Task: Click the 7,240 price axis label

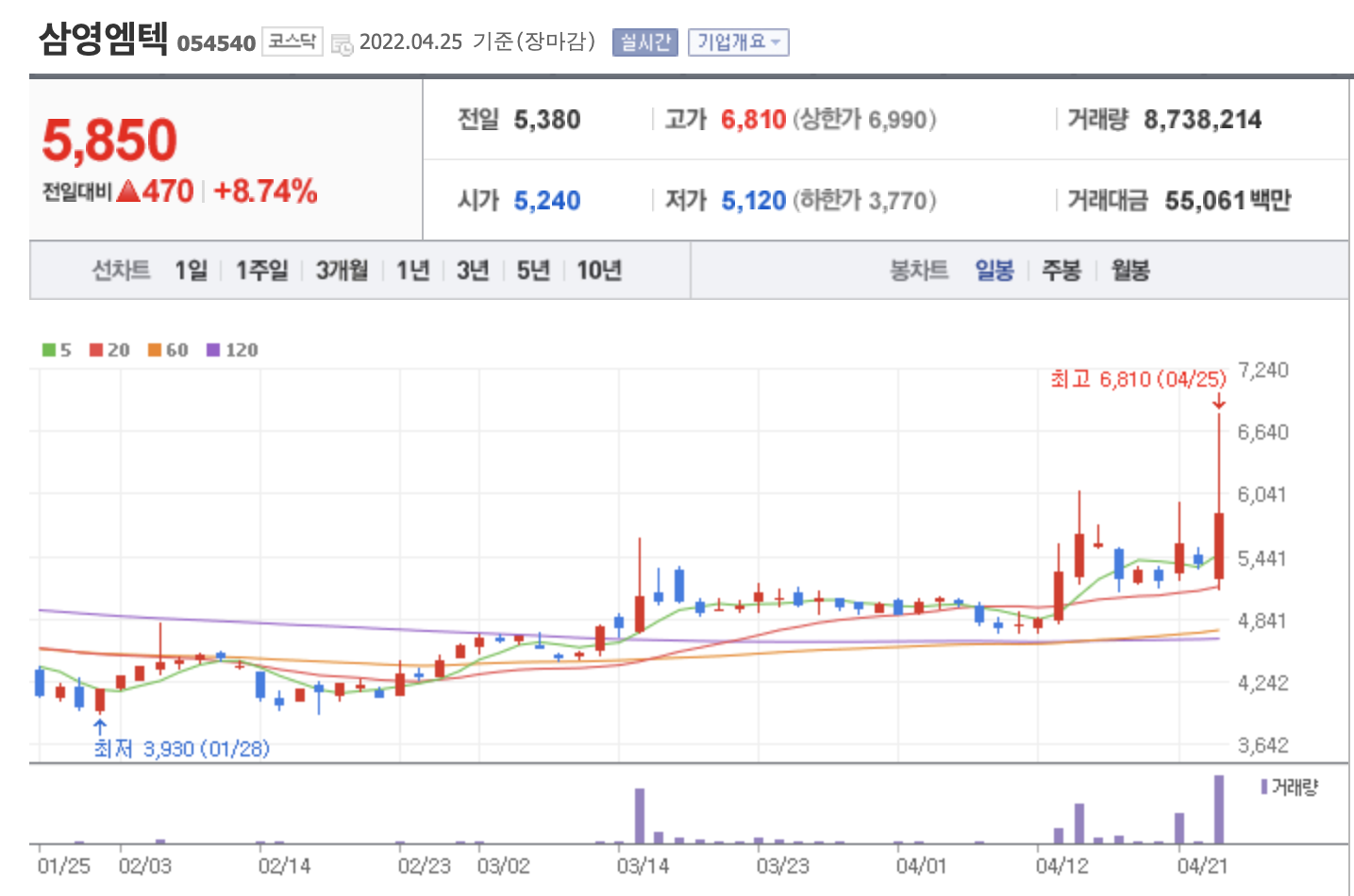Action: pos(1263,370)
